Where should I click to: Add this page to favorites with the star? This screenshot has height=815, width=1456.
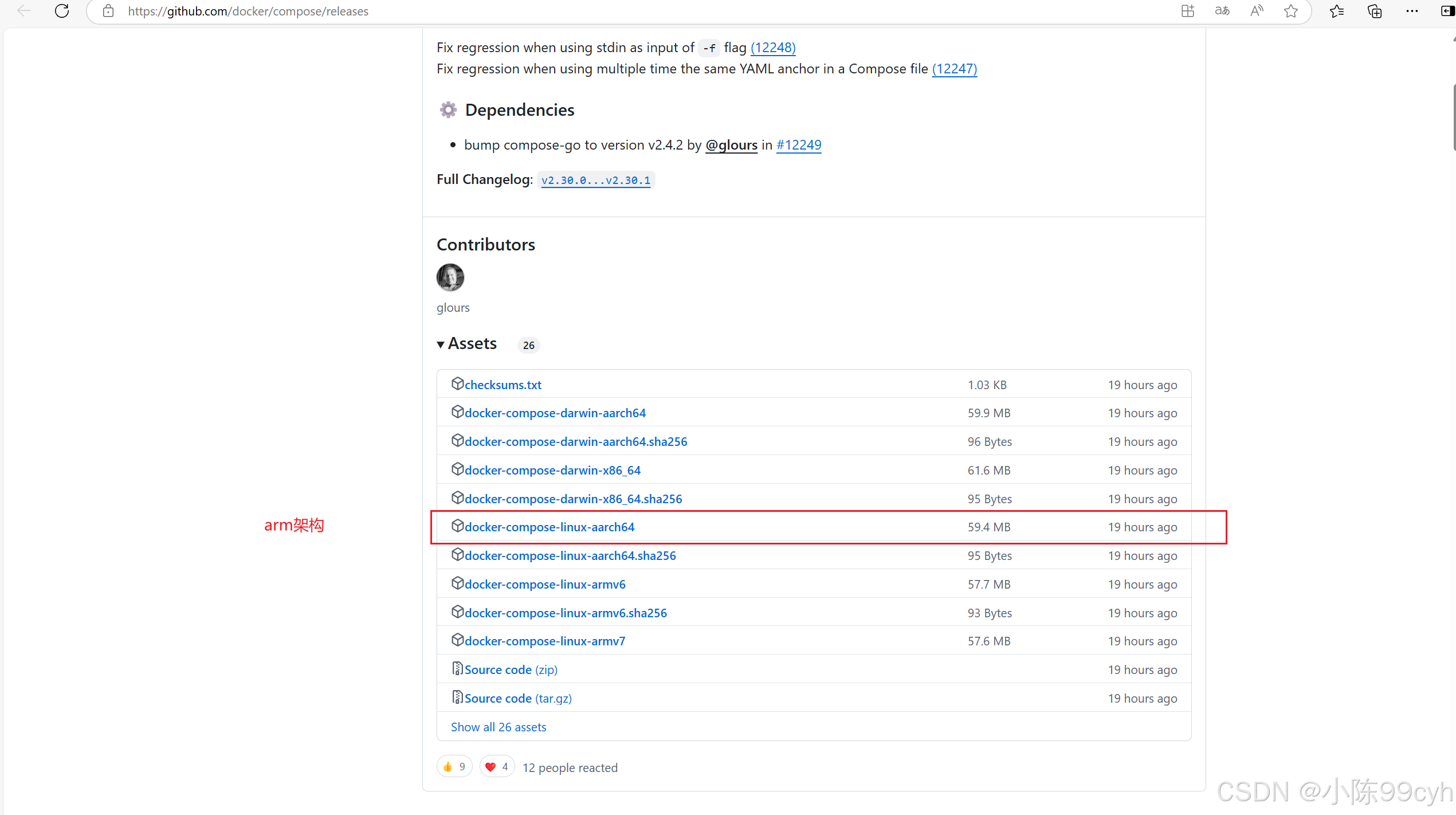tap(1291, 11)
